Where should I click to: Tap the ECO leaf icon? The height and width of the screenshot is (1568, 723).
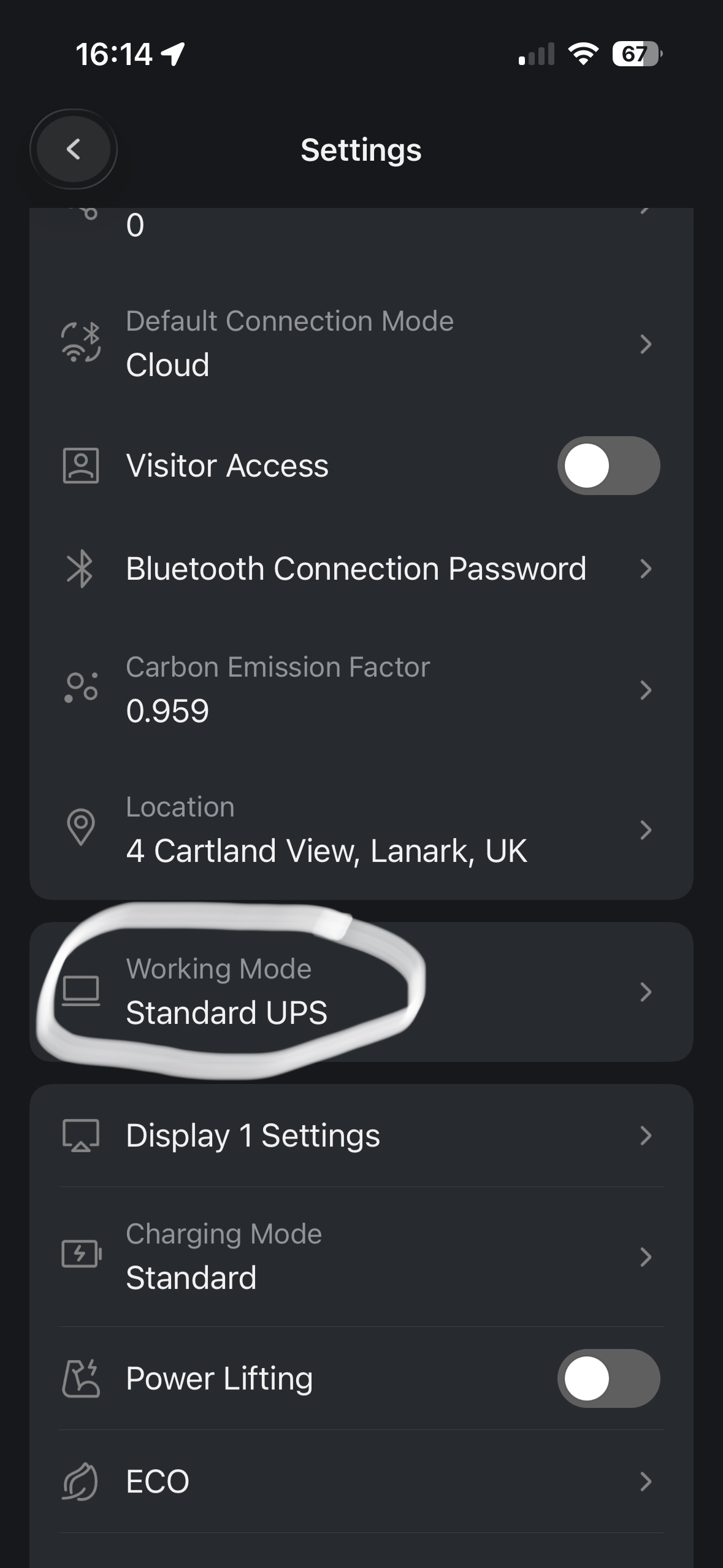pyautogui.click(x=81, y=1482)
